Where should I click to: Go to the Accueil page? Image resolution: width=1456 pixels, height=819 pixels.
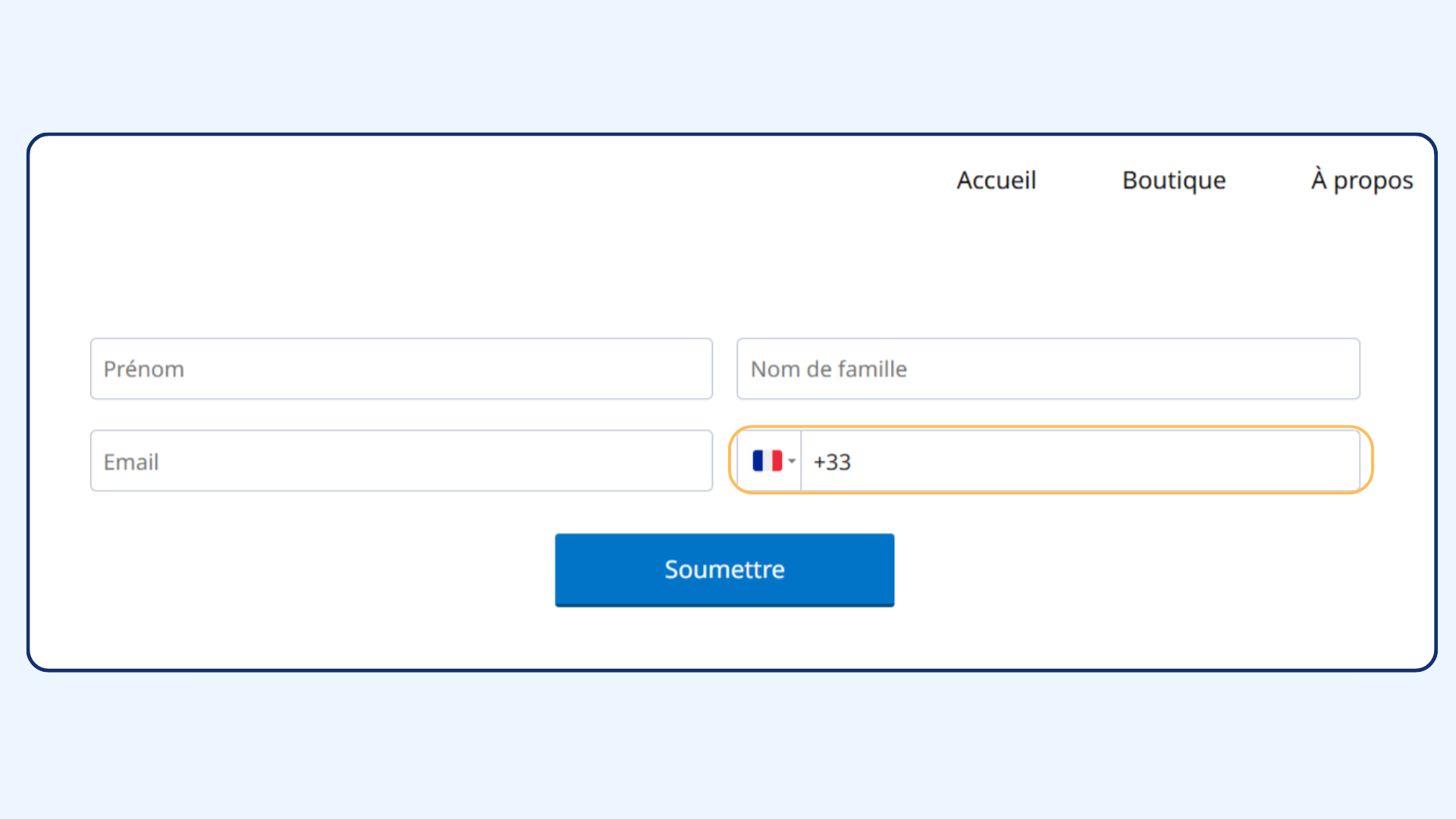[x=996, y=180]
